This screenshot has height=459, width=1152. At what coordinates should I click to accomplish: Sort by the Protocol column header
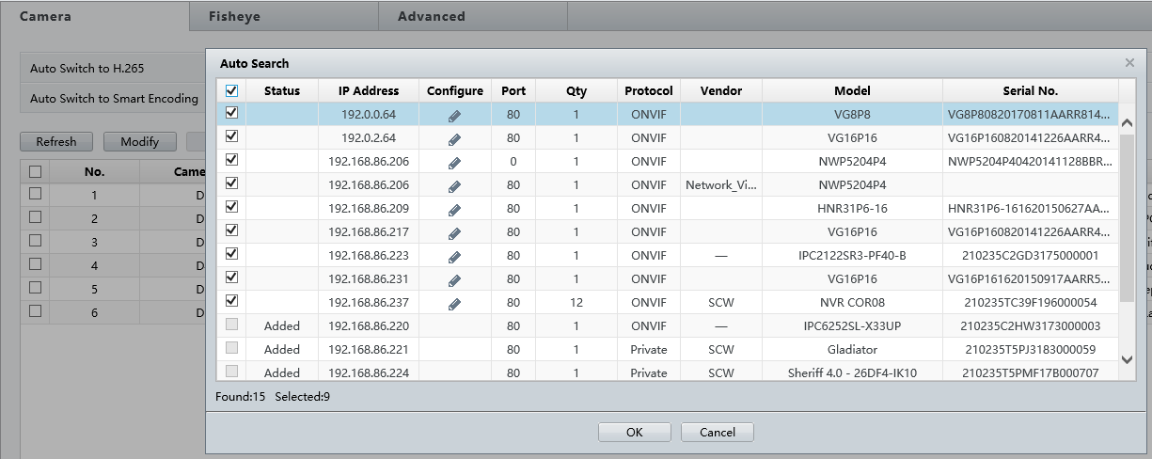click(647, 91)
